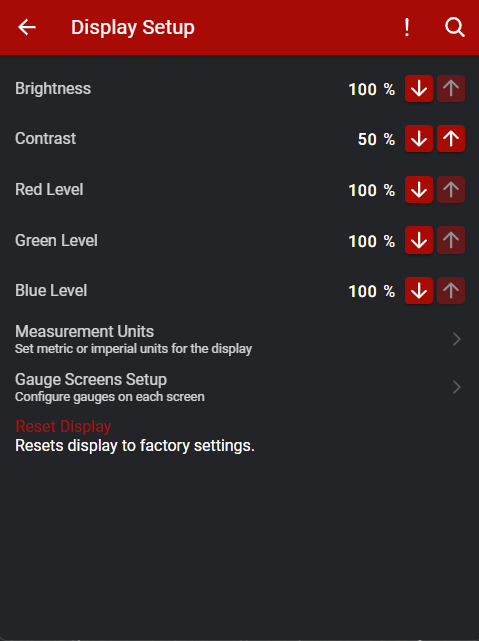
Task: Open Measurement Units settings
Action: (240, 339)
